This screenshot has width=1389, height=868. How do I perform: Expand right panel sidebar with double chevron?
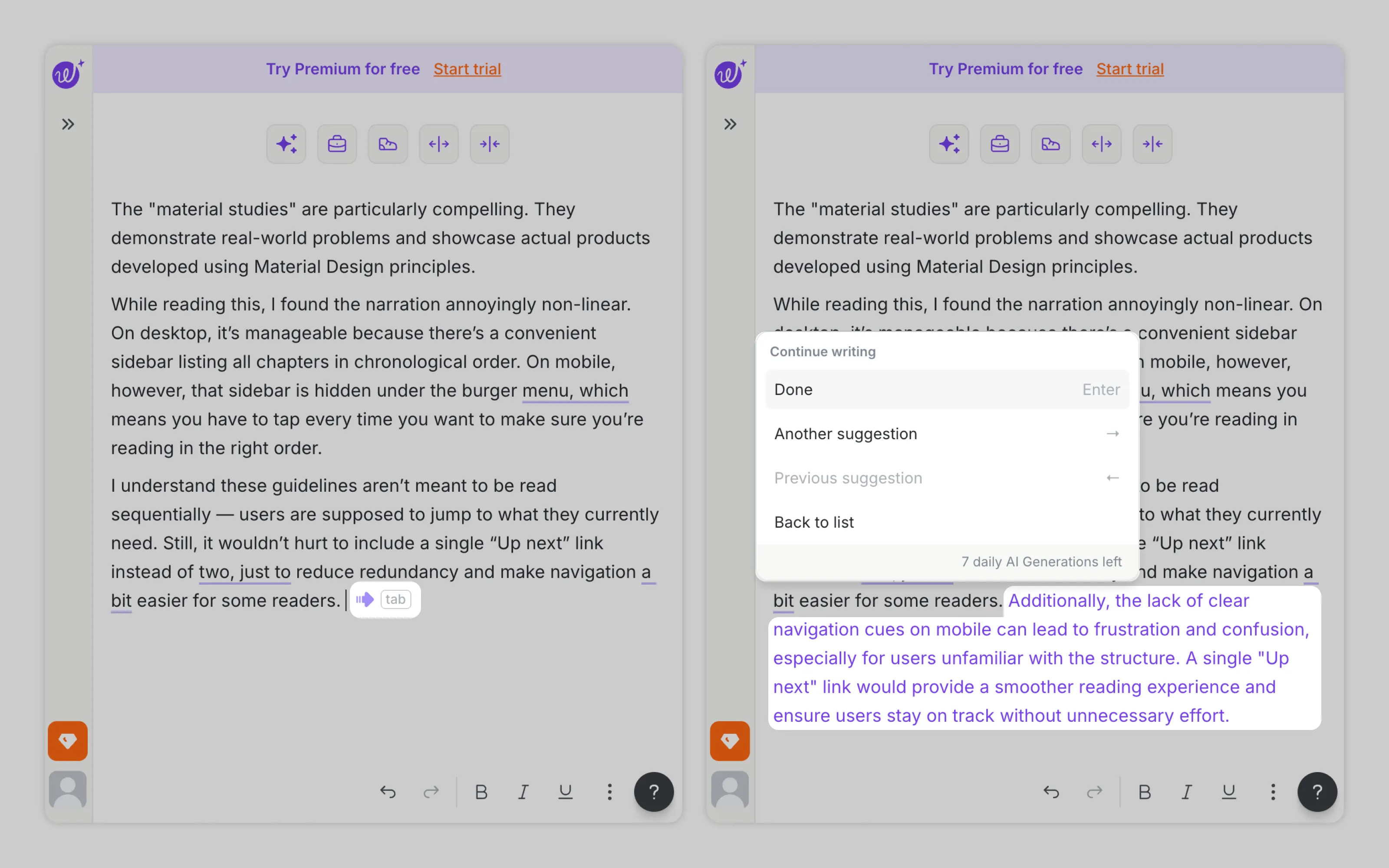[x=730, y=124]
